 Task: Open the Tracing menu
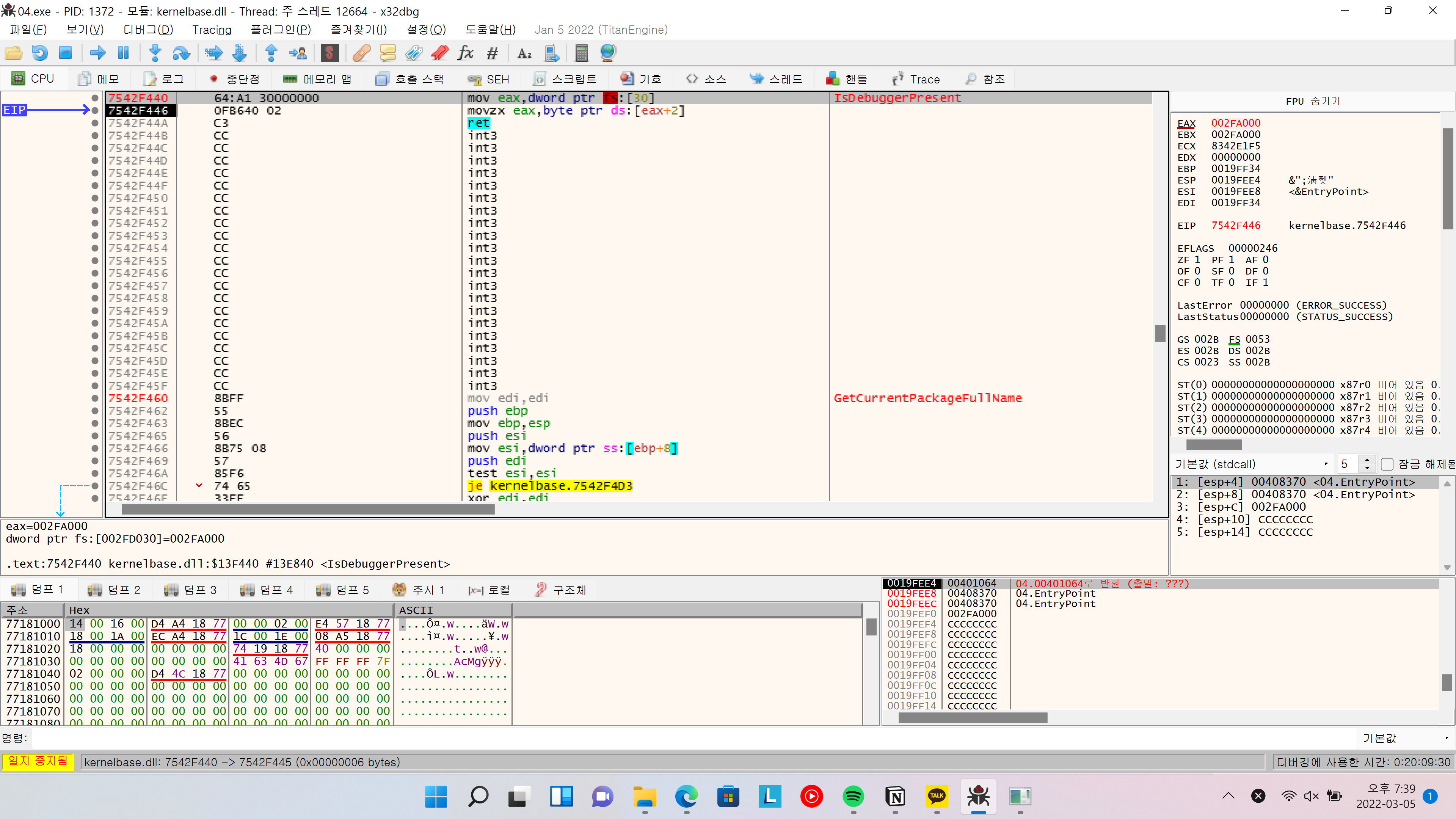(x=212, y=30)
